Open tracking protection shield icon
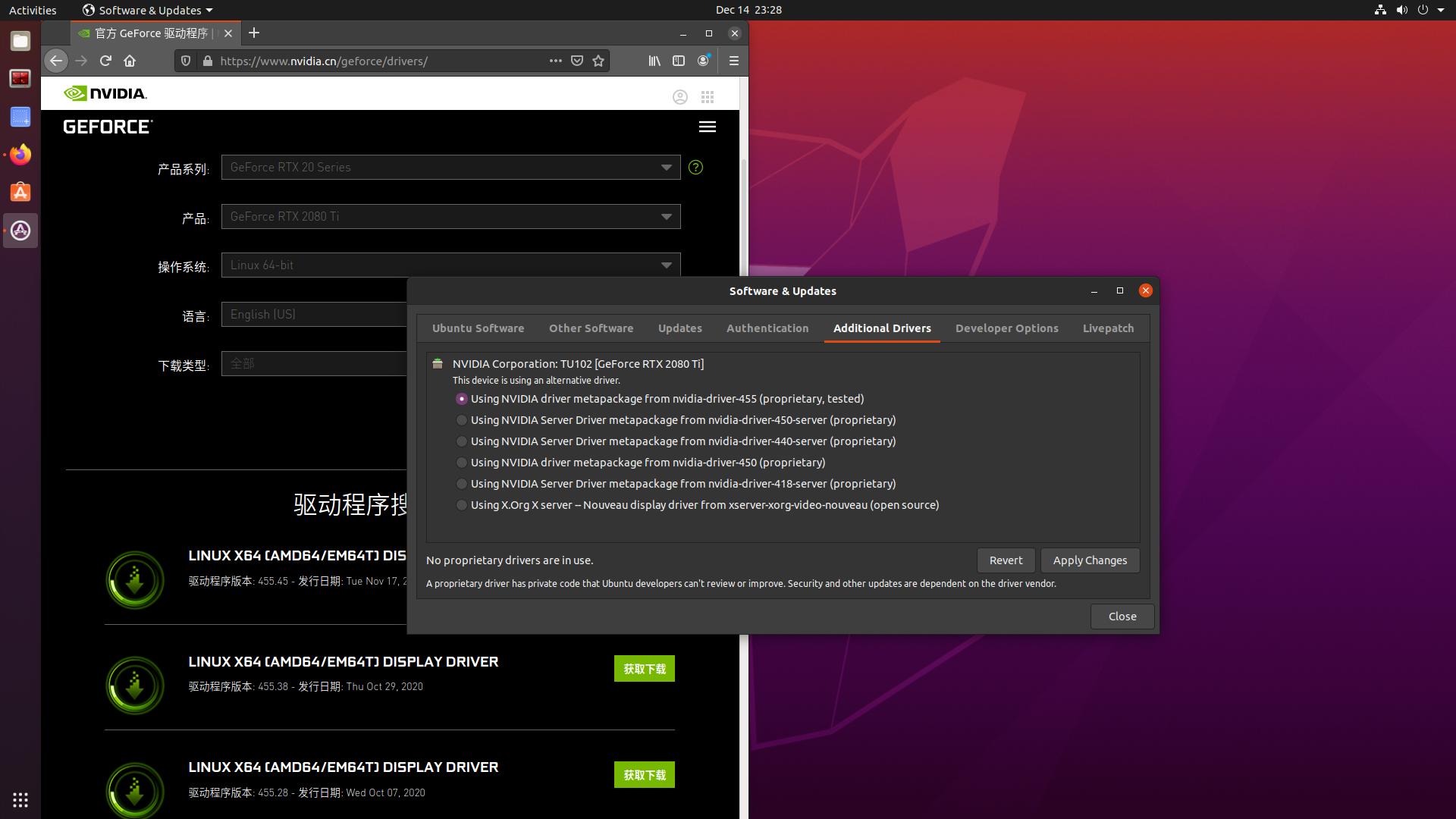 (186, 61)
